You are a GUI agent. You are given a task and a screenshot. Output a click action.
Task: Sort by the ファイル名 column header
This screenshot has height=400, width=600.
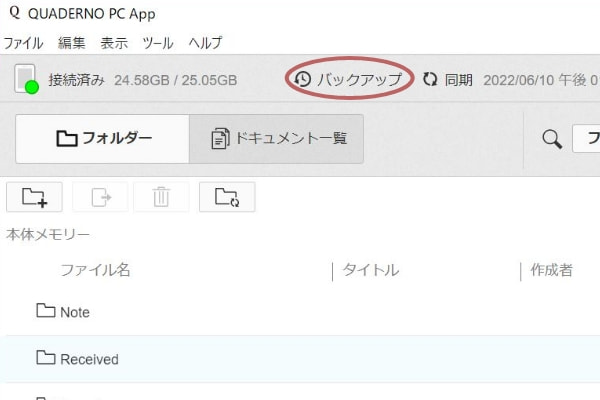[95, 270]
